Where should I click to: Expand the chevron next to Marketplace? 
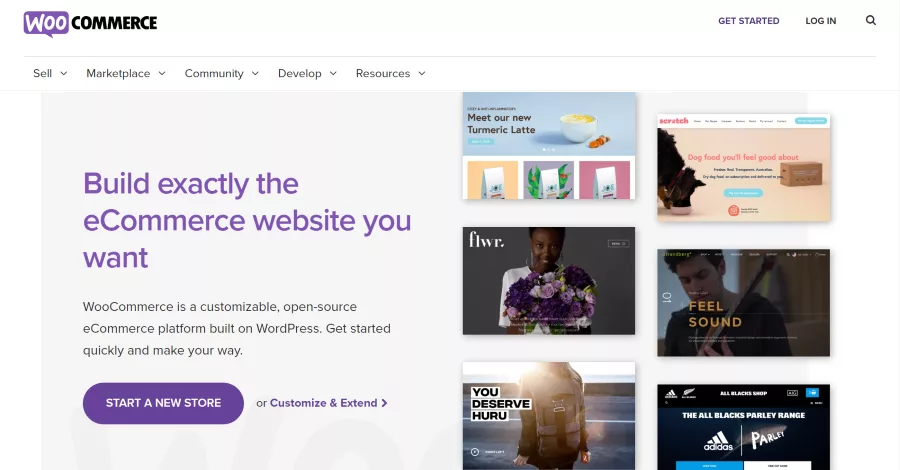pos(162,73)
